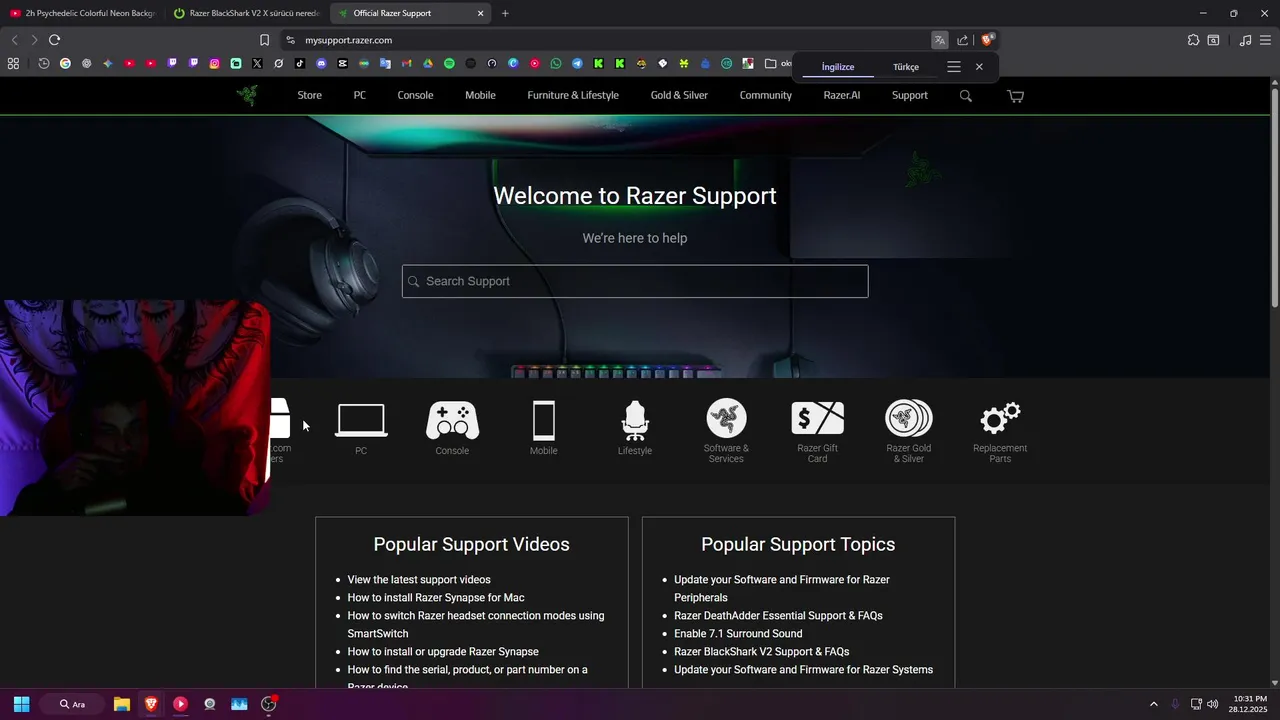This screenshot has height=720, width=1280.
Task: Open the Furniture & Lifestyle nav menu
Action: click(573, 95)
